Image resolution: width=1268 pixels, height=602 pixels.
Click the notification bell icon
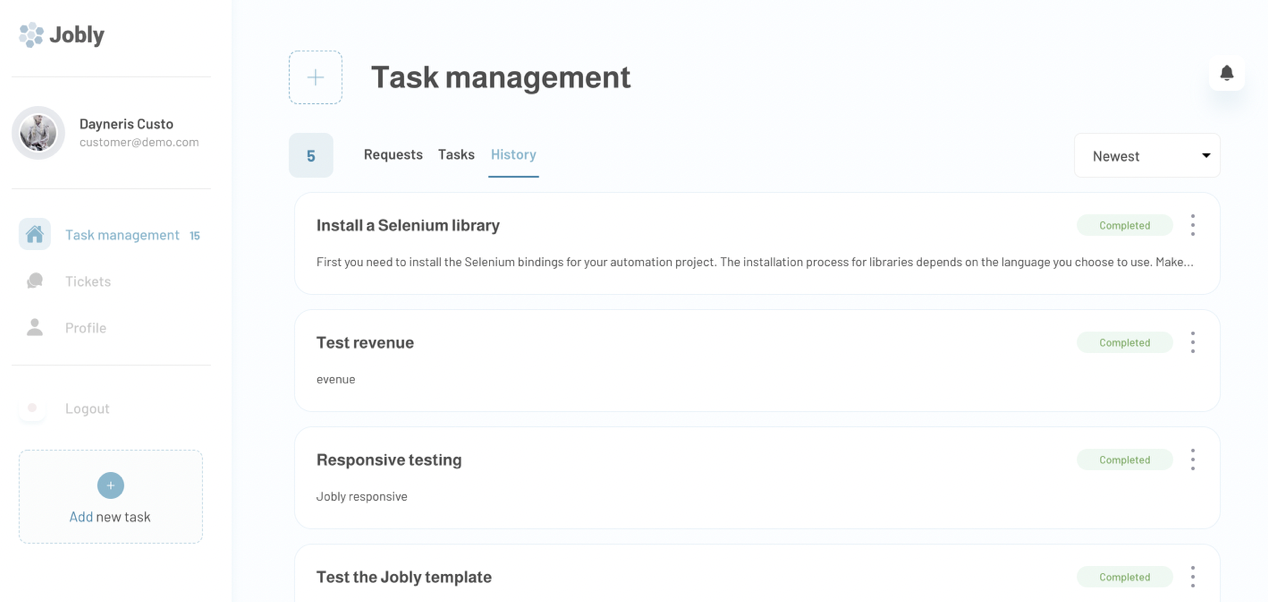pos(1226,73)
